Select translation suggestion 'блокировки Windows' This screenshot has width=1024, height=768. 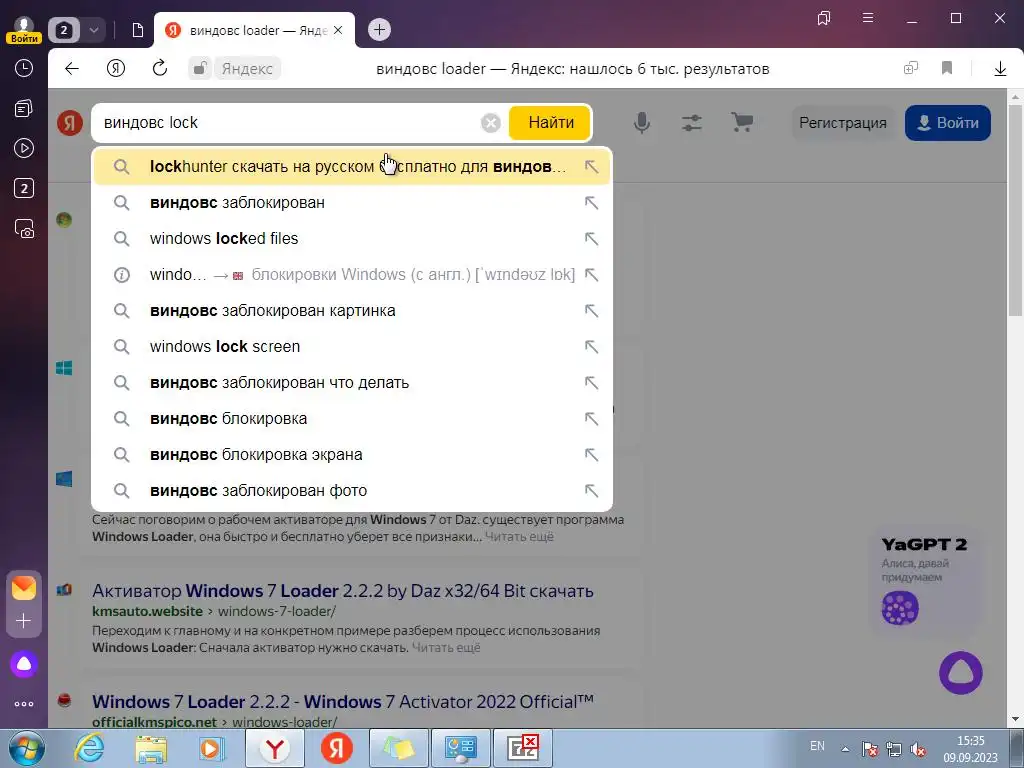tap(352, 274)
